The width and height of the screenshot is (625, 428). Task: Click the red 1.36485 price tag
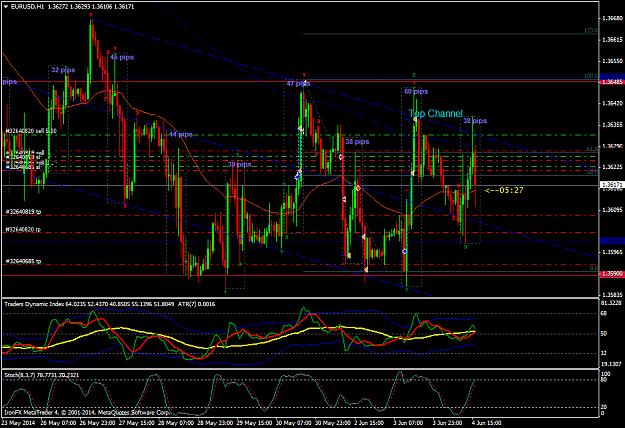tap(612, 82)
